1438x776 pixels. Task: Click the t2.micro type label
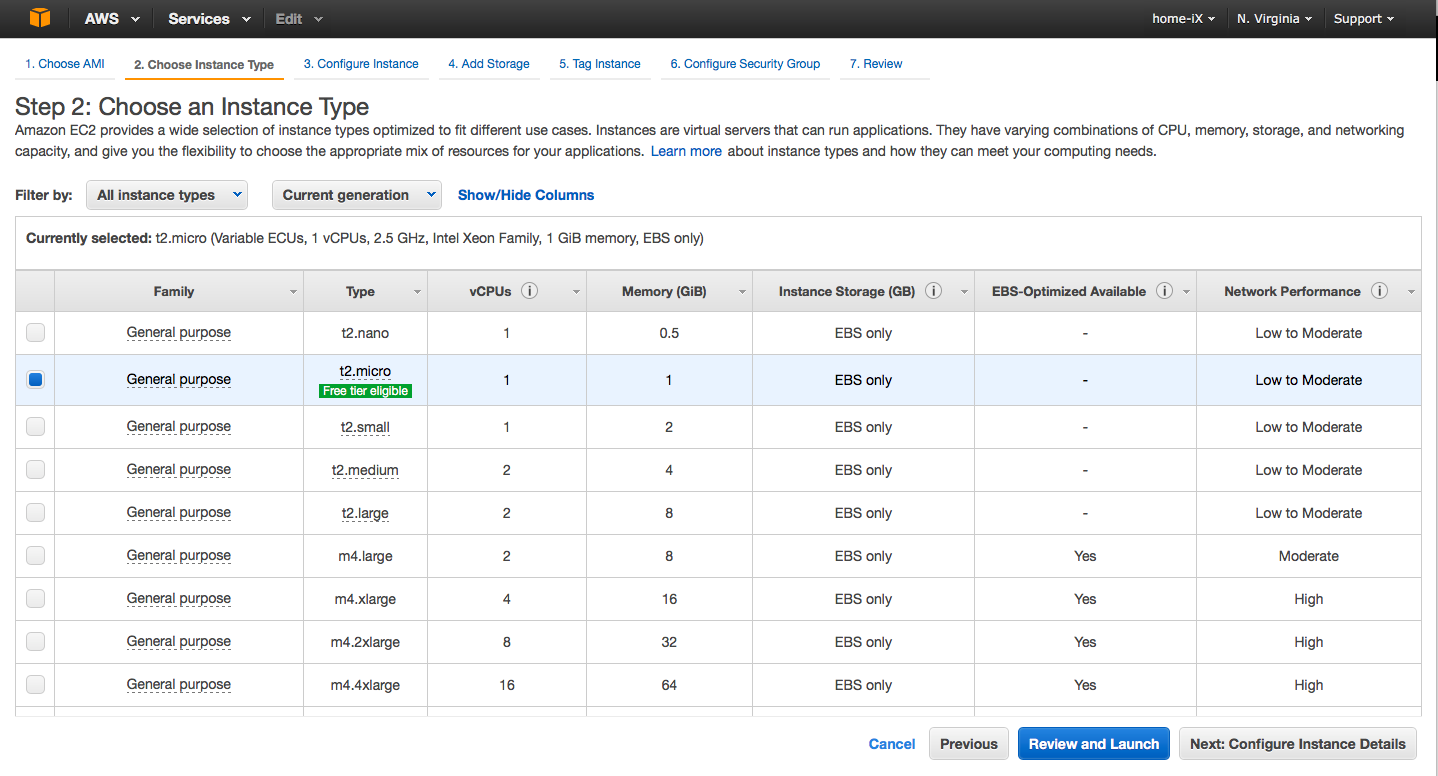[x=365, y=371]
